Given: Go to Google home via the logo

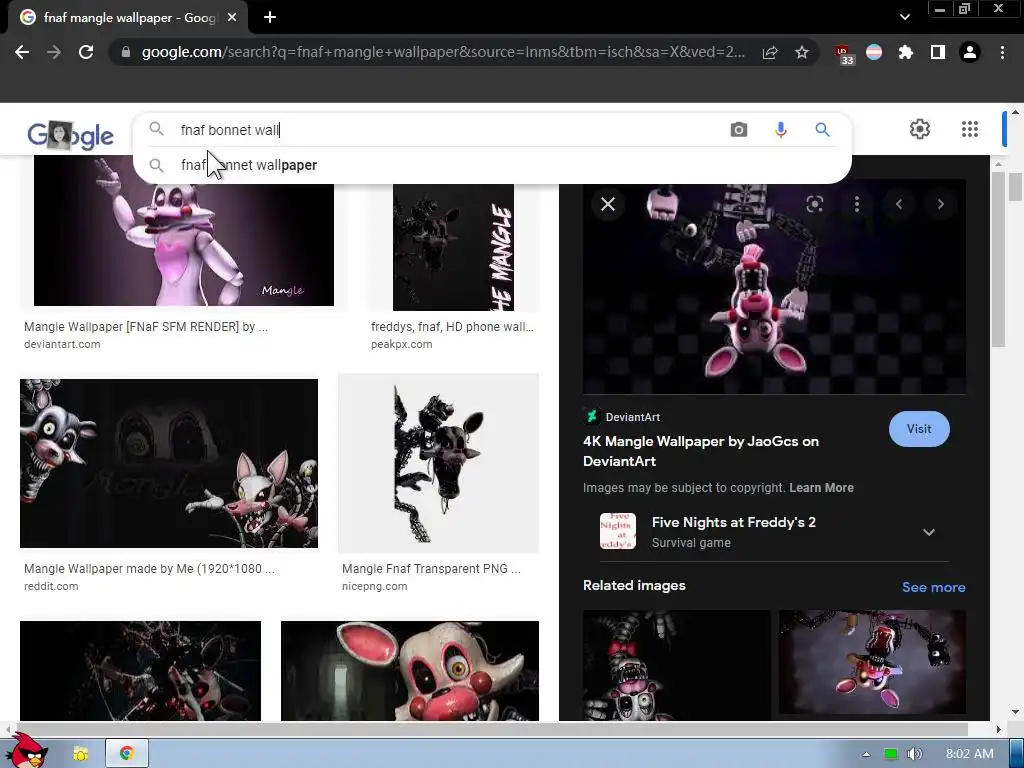Looking at the screenshot, I should click(x=71, y=135).
